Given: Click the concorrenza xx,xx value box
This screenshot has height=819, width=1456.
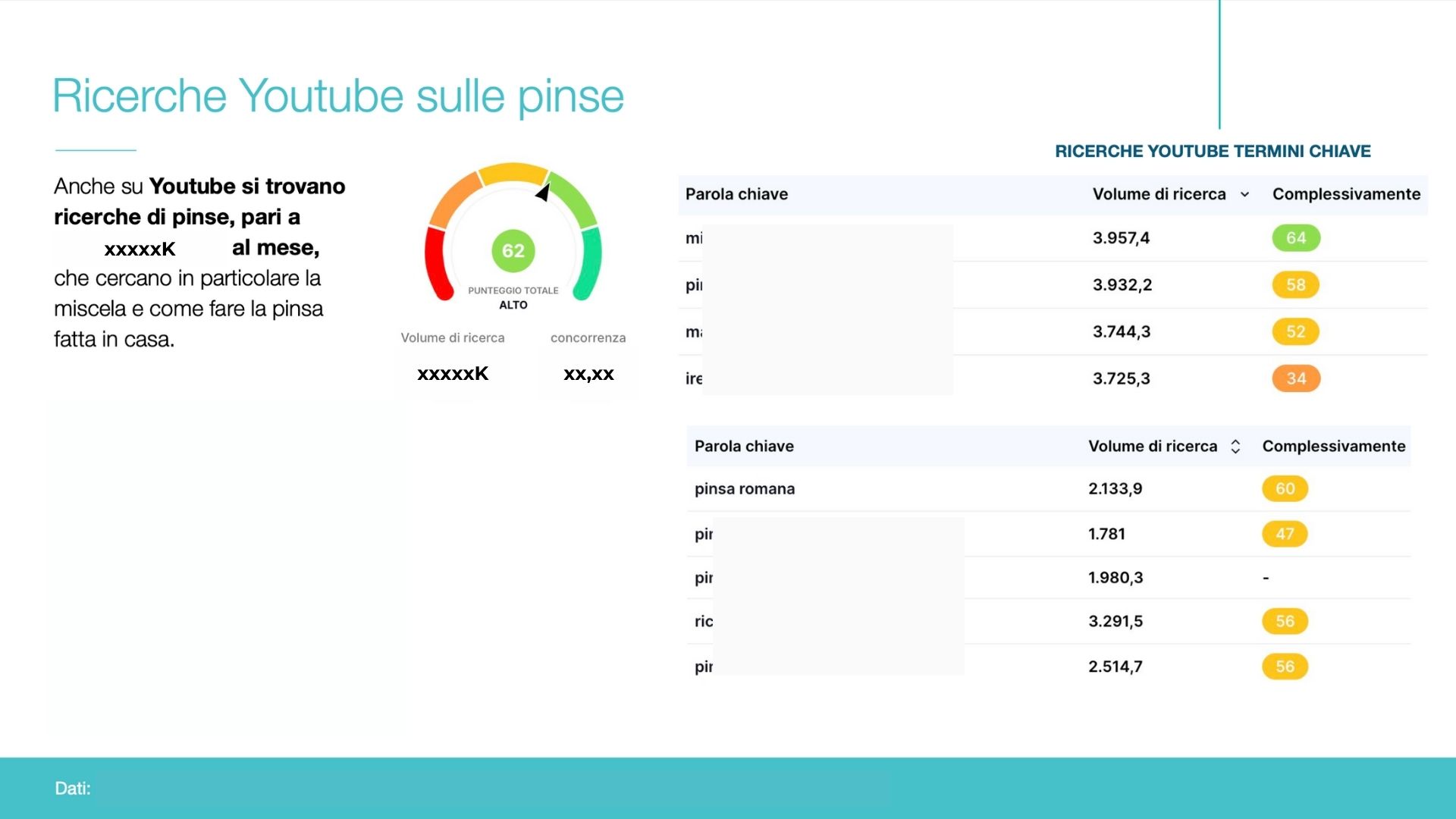Looking at the screenshot, I should pos(588,374).
